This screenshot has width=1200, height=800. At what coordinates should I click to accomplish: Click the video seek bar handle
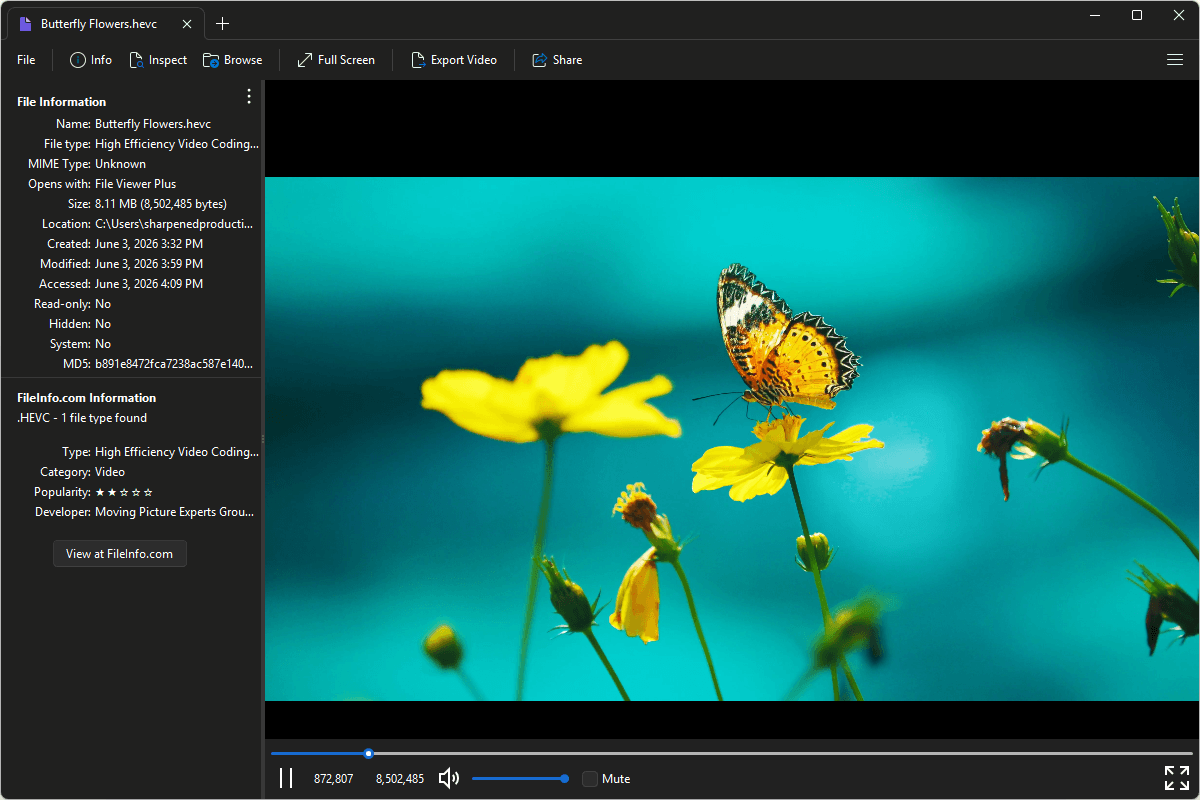pyautogui.click(x=369, y=753)
